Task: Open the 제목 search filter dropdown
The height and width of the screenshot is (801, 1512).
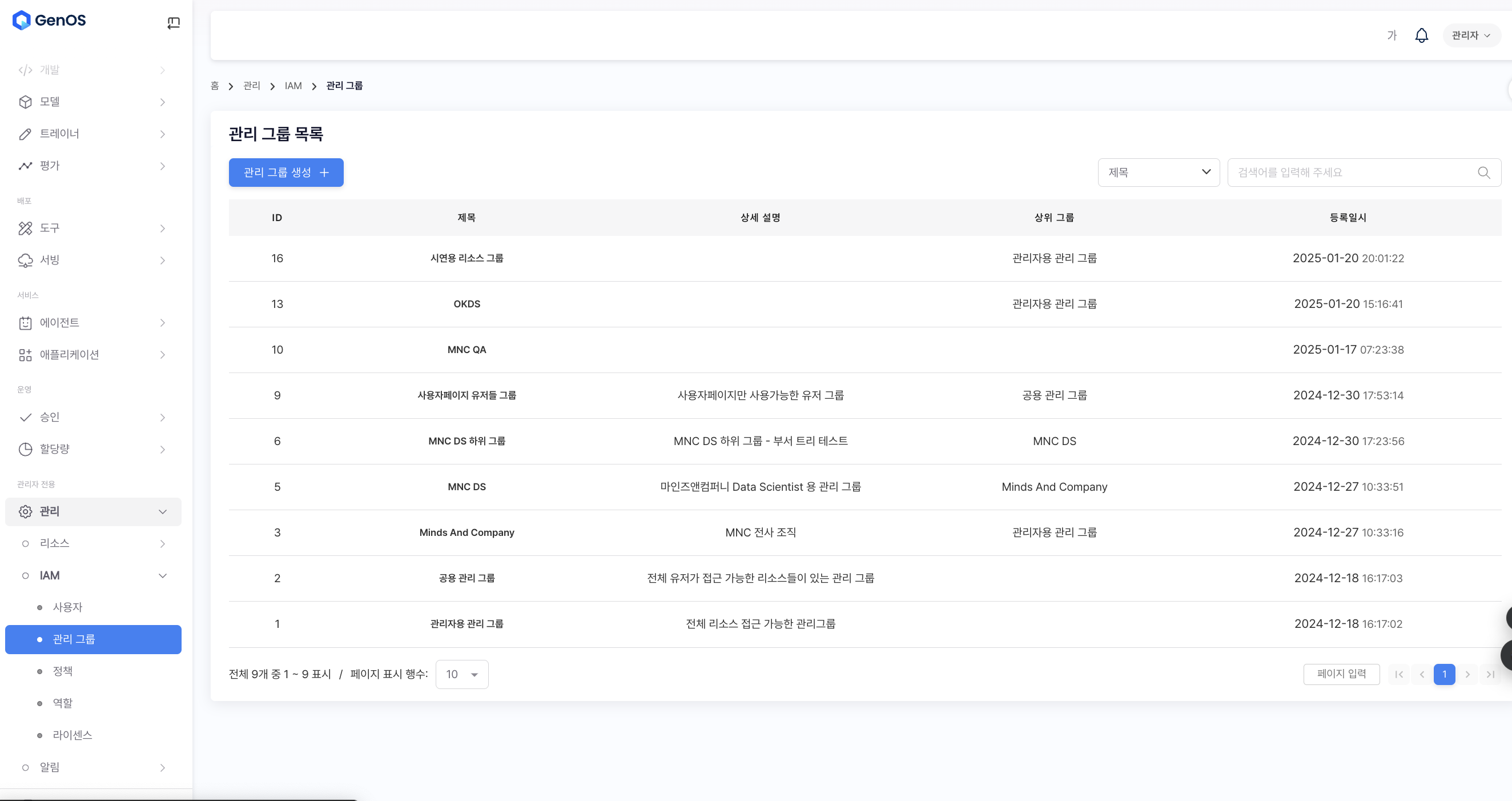Action: 1158,173
